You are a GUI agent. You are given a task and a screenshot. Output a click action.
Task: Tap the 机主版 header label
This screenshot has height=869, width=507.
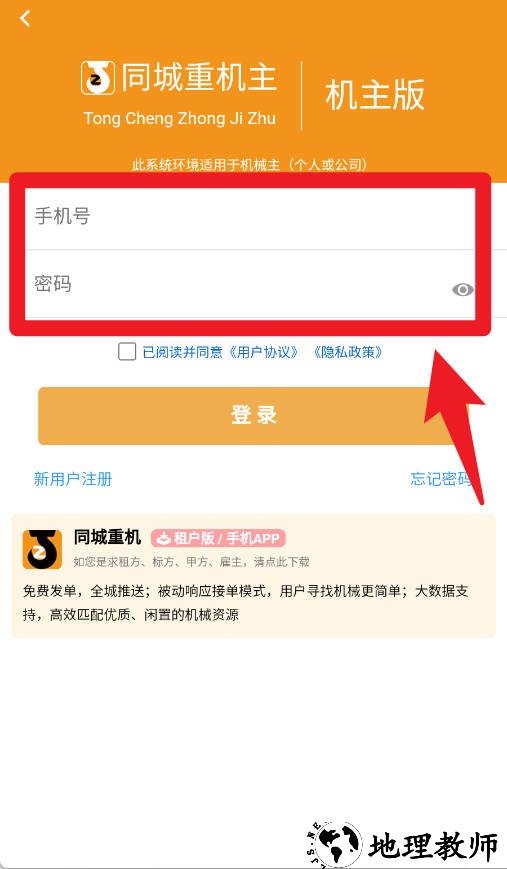pyautogui.click(x=375, y=95)
